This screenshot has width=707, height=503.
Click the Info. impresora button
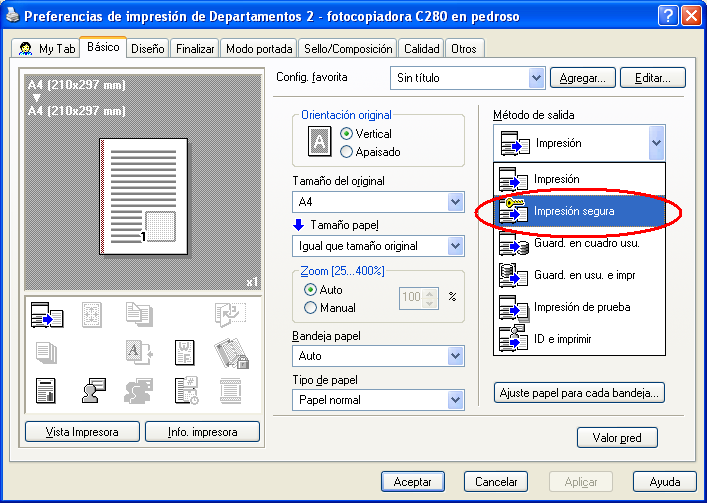click(202, 432)
